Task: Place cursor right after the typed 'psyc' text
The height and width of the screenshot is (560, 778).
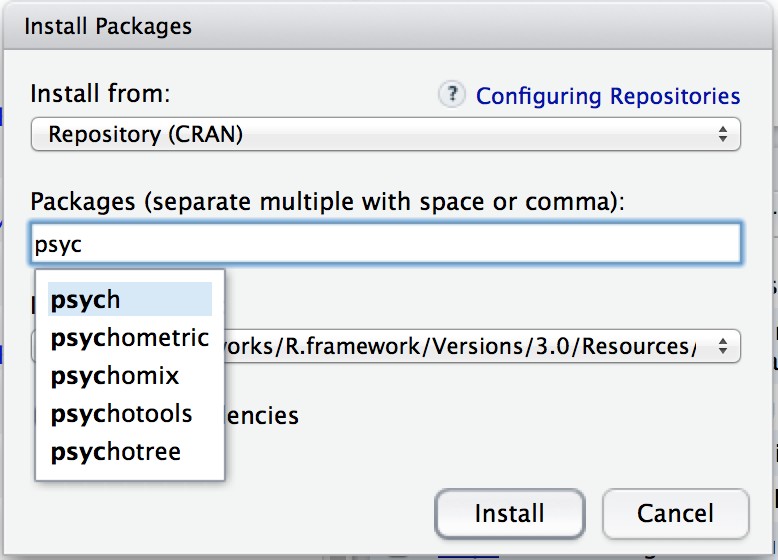Action: (x=83, y=243)
